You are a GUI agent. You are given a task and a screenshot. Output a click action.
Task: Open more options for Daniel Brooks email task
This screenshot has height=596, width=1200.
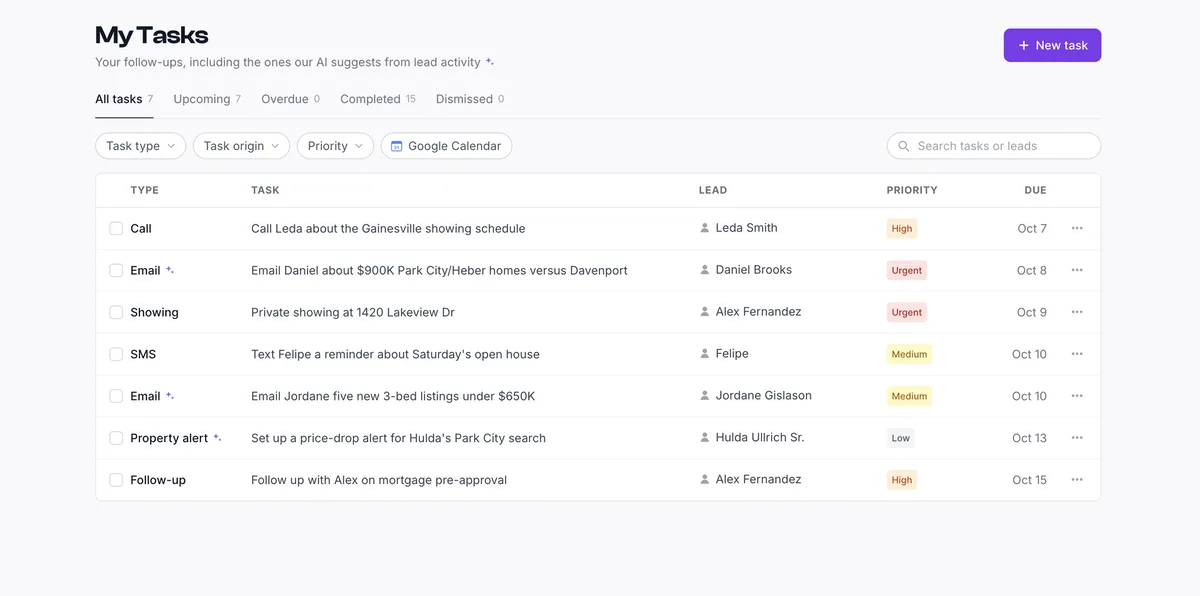tap(1077, 270)
